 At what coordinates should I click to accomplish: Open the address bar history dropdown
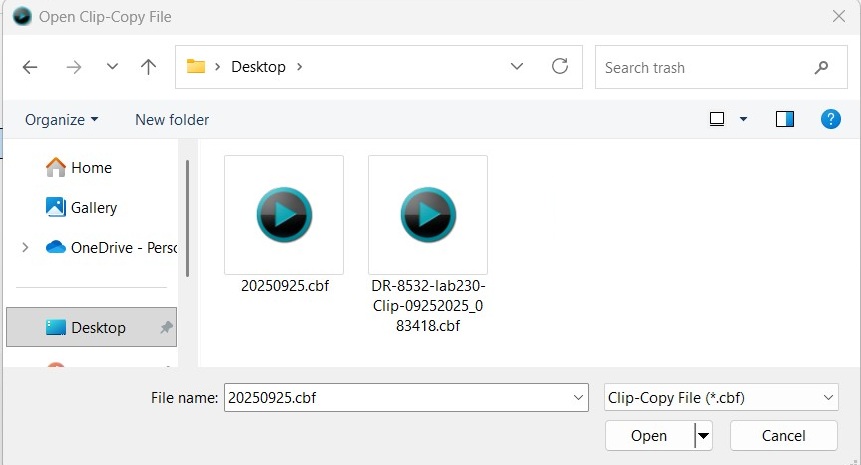coord(517,66)
